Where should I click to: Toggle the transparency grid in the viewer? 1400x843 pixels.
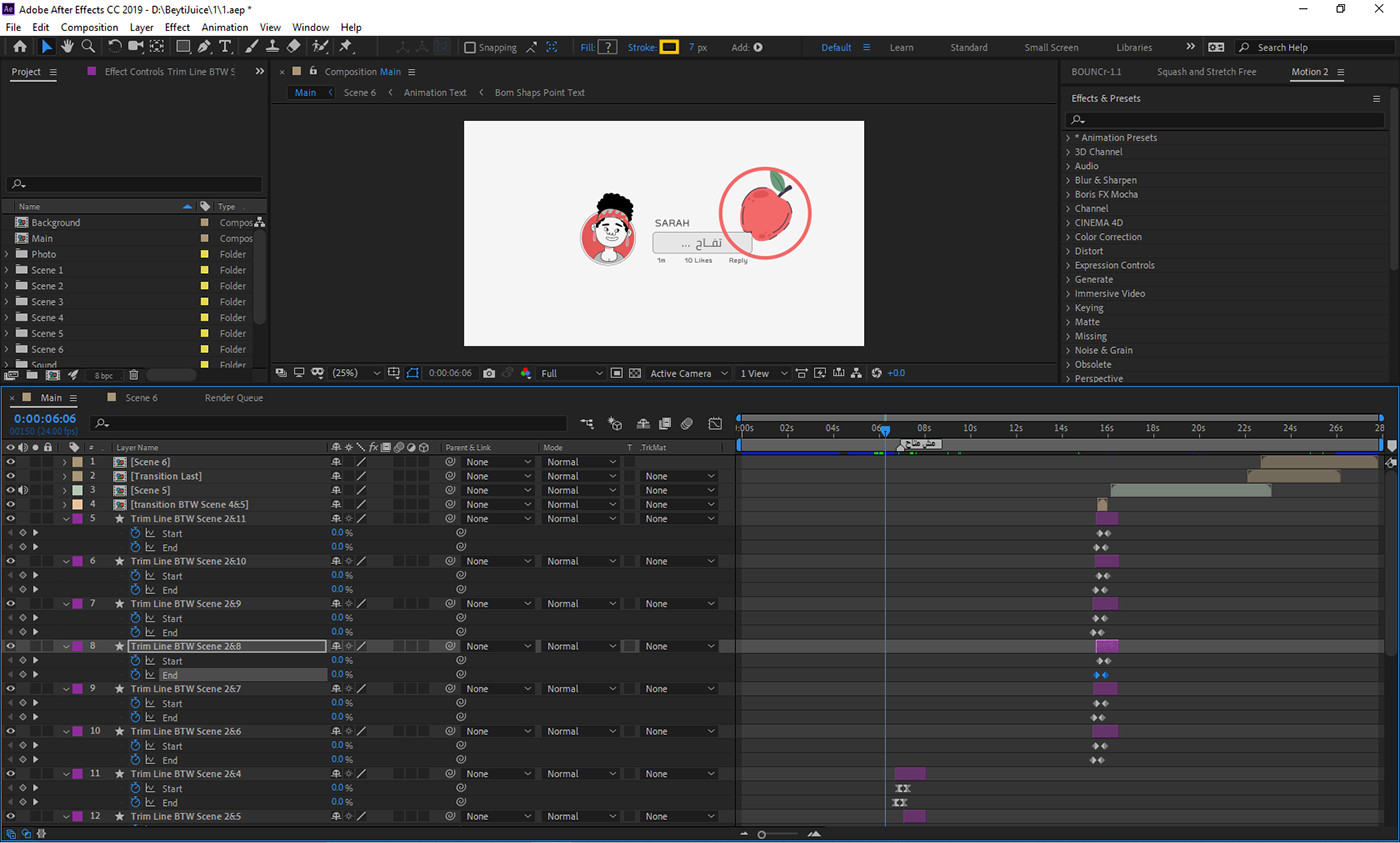click(634, 373)
